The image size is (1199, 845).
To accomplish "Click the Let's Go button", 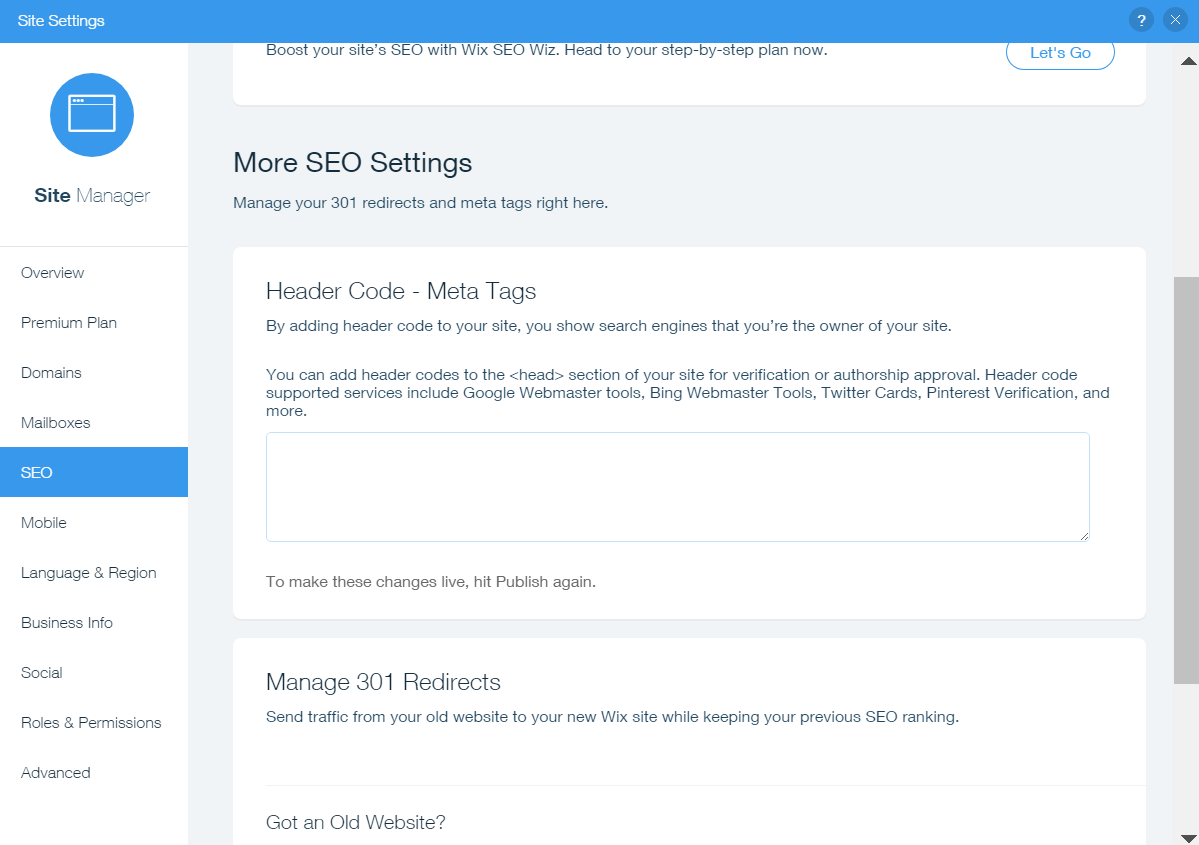I will click(x=1060, y=53).
